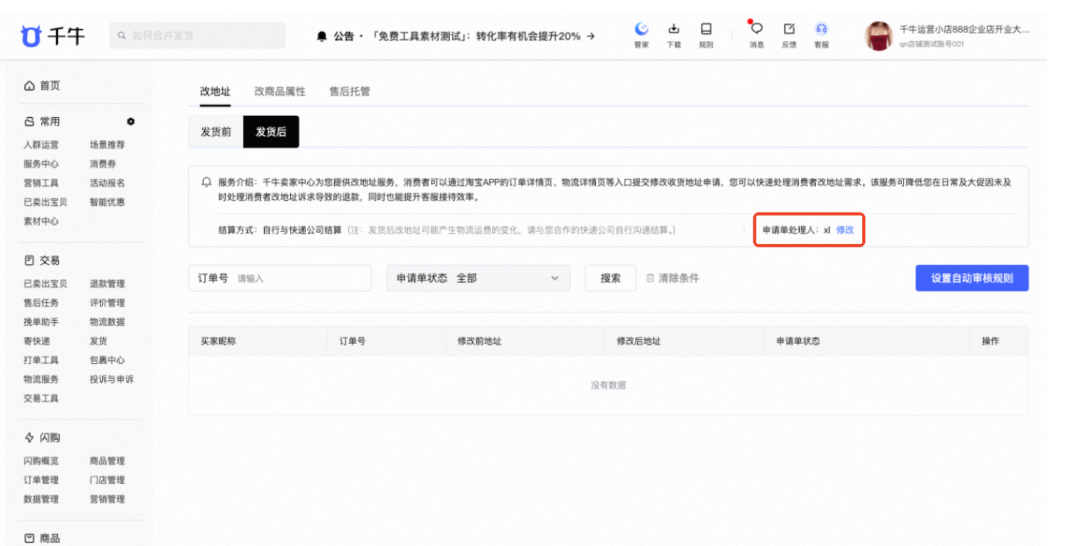This screenshot has width=1080, height=546.
Task: Open 营销工具 in sidebar
Action: click(41, 183)
